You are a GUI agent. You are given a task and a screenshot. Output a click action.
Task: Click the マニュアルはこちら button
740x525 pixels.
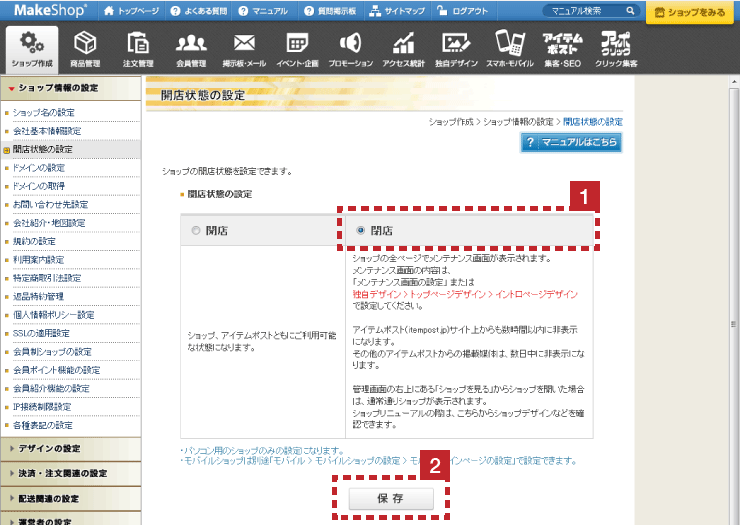pos(572,143)
